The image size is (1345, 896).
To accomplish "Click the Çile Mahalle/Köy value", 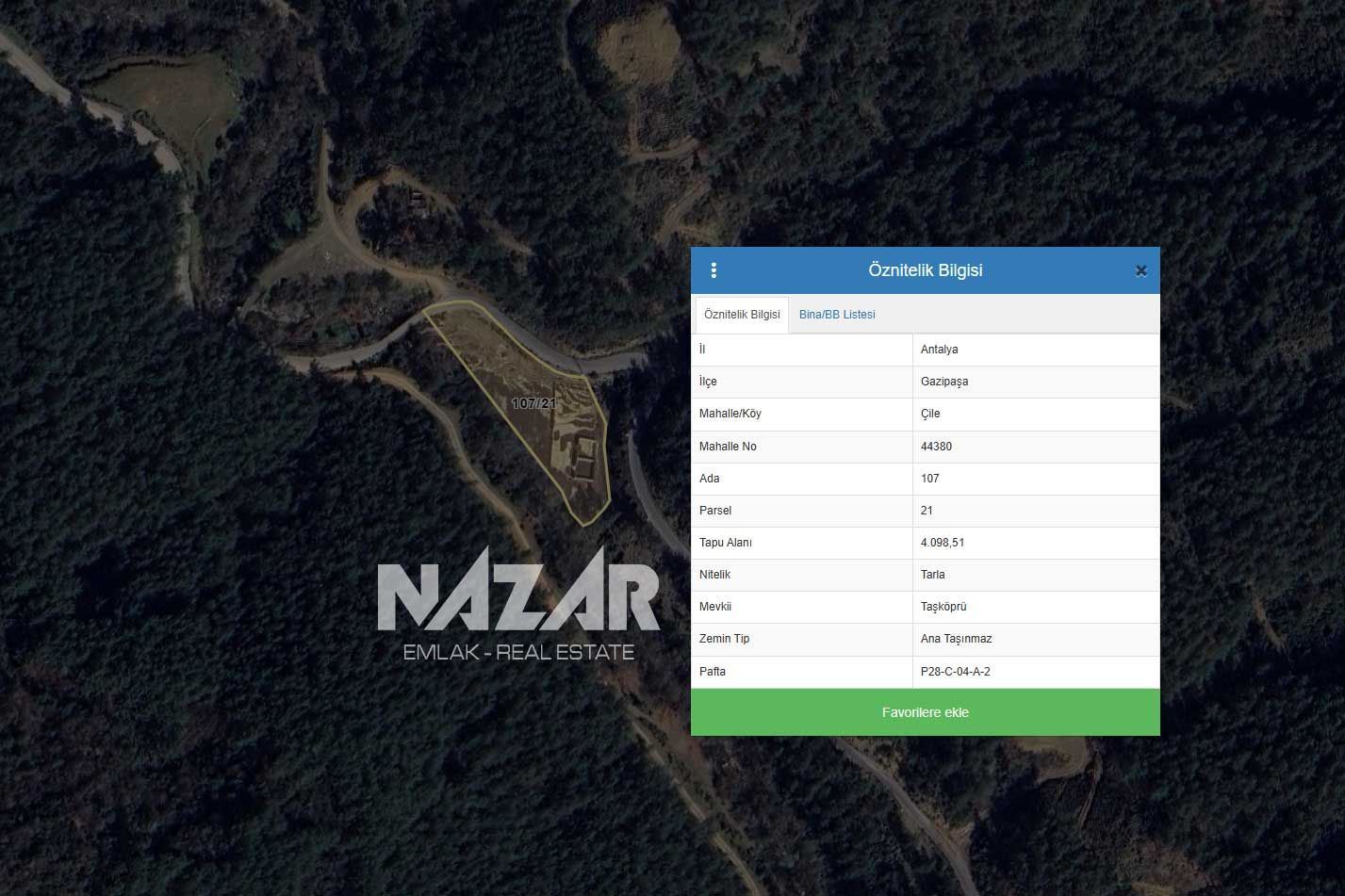I will coord(930,414).
